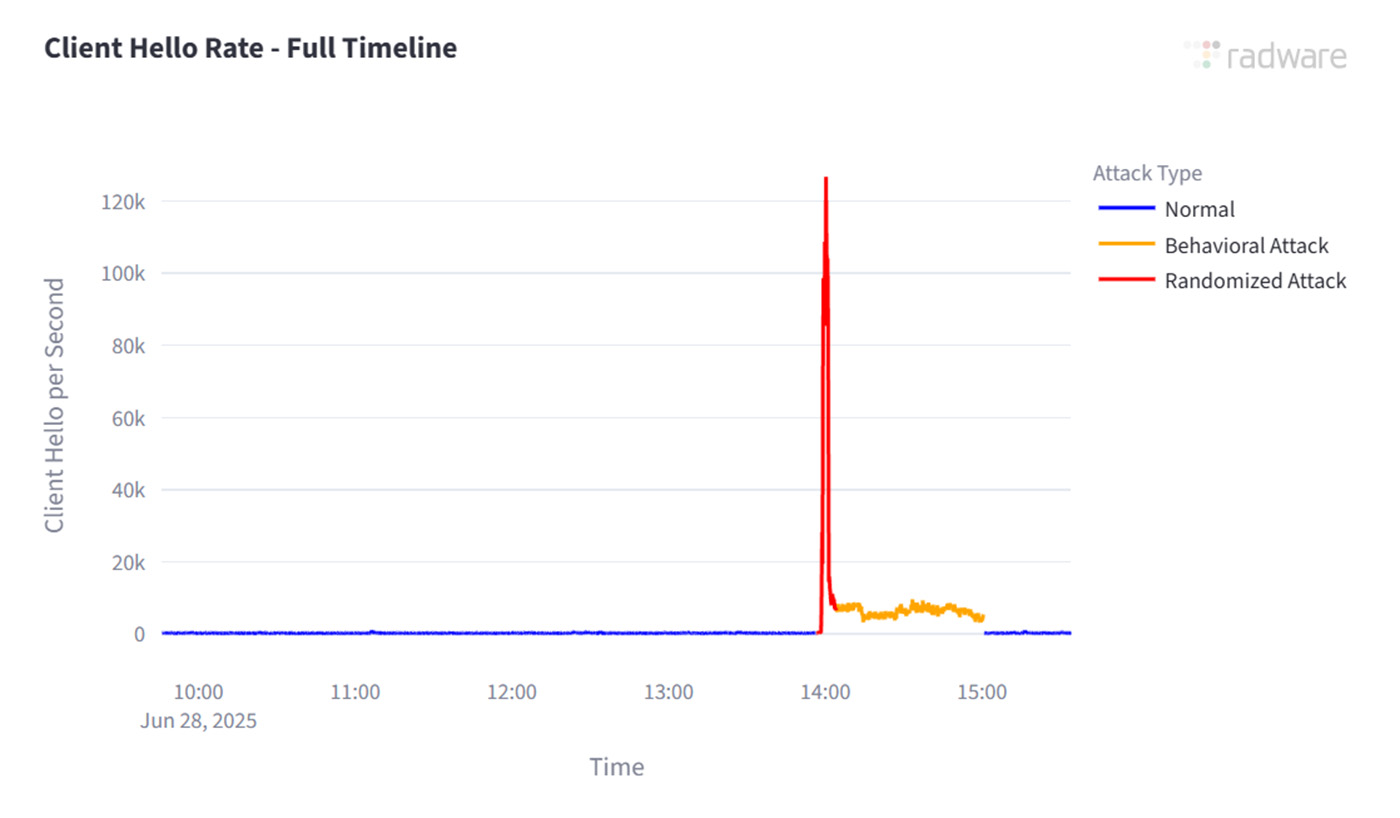This screenshot has height=818, width=1400.
Task: Toggle the Randomized Attack legend entry
Action: (x=1255, y=281)
